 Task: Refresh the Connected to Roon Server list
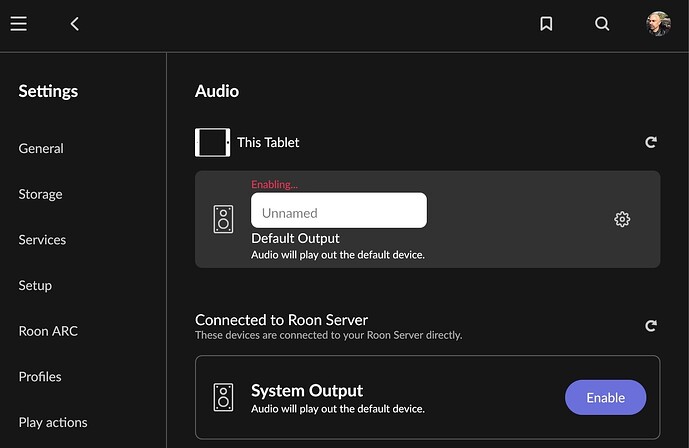(651, 325)
